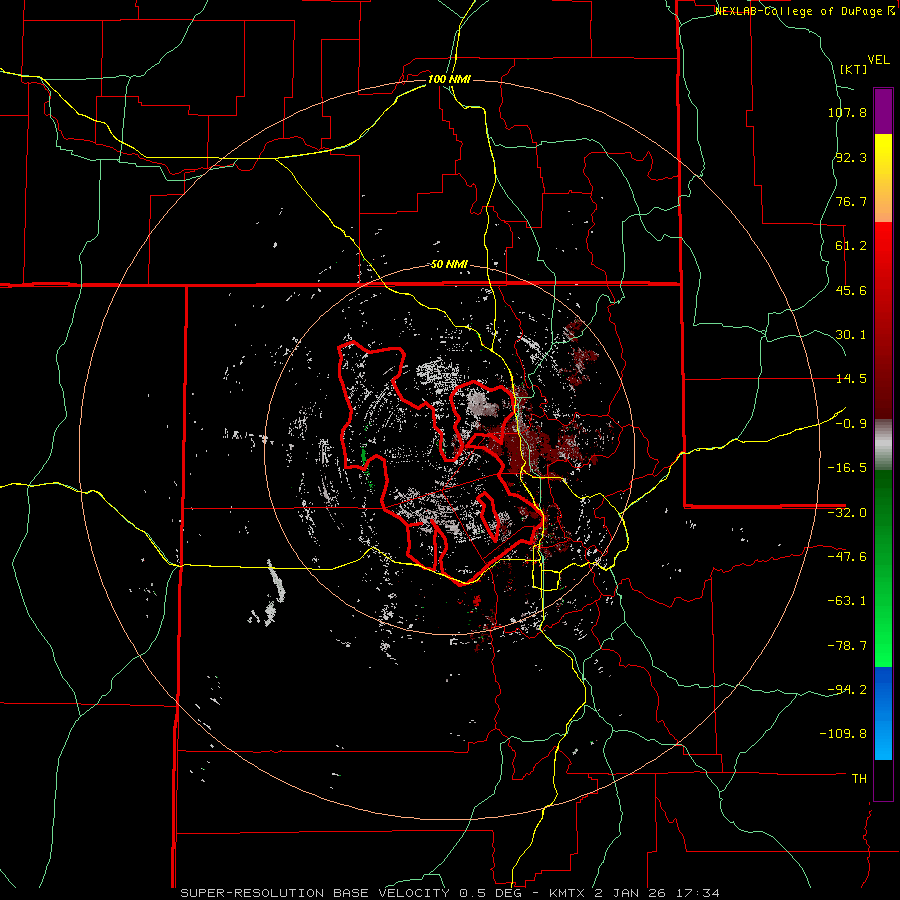The height and width of the screenshot is (900, 900).
Task: Click the 76.7 velocity scale value
Action: pyautogui.click(x=851, y=201)
